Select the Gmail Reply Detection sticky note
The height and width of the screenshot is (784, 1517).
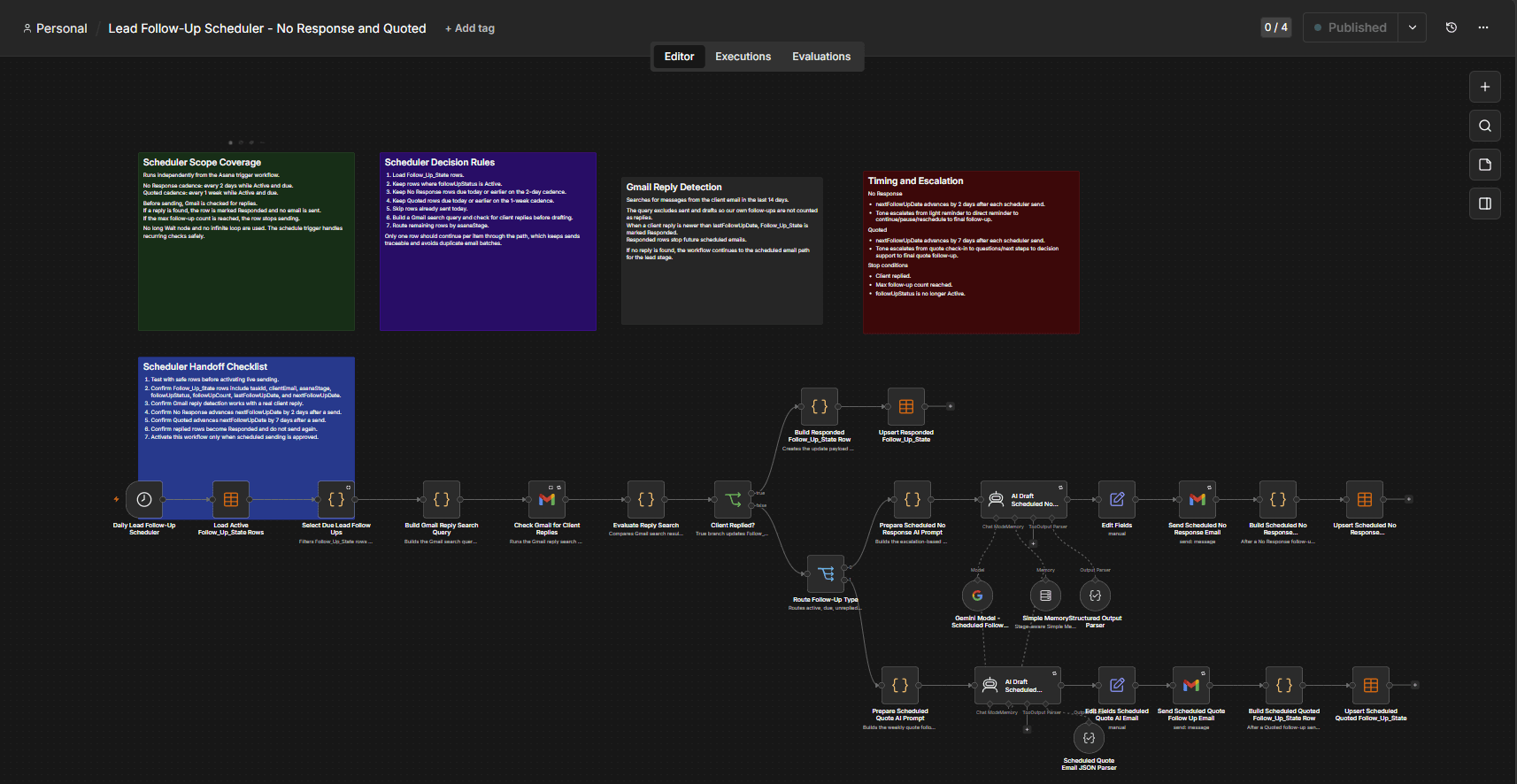722,250
